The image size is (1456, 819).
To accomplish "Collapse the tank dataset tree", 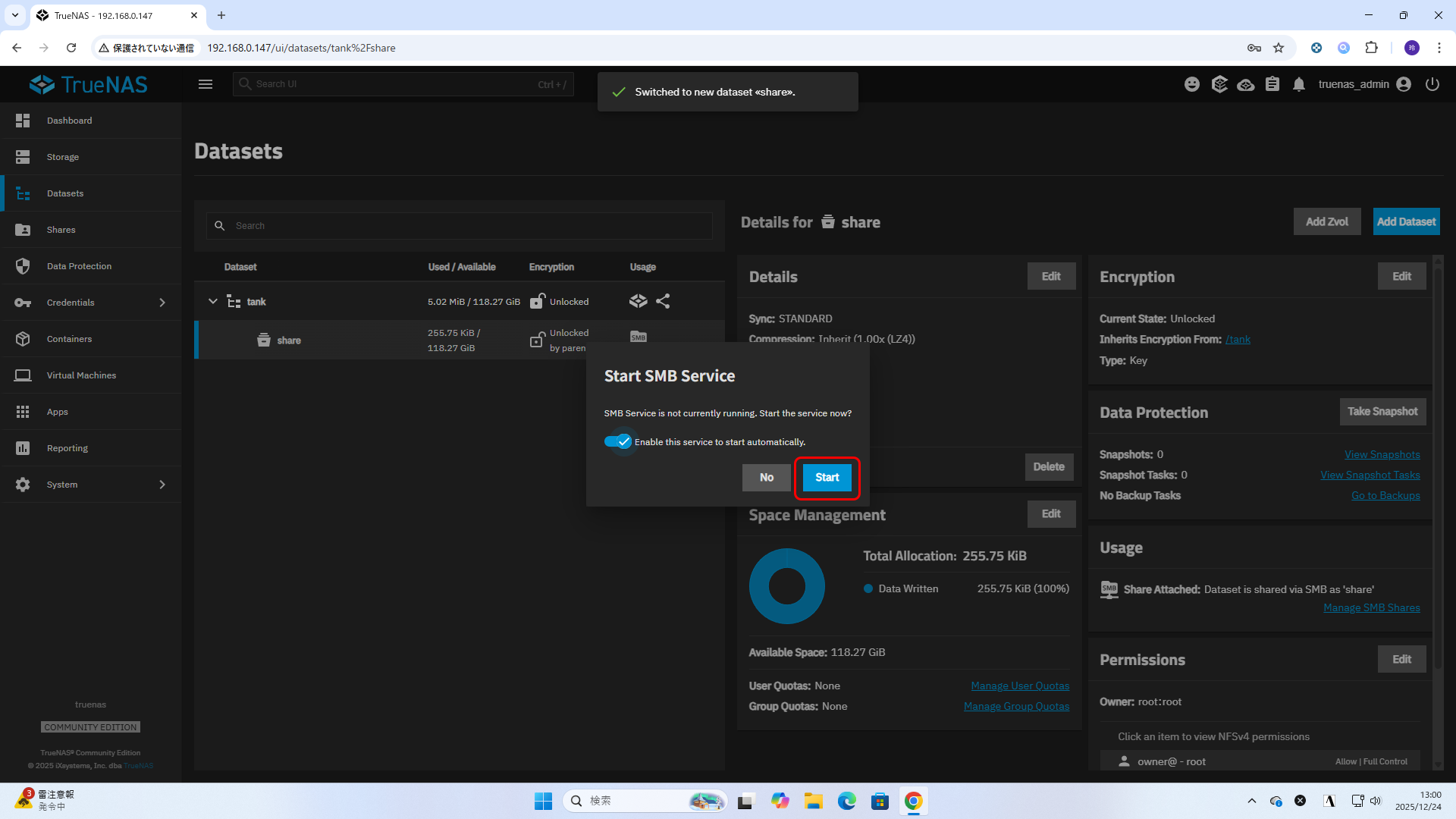I will pos(213,301).
